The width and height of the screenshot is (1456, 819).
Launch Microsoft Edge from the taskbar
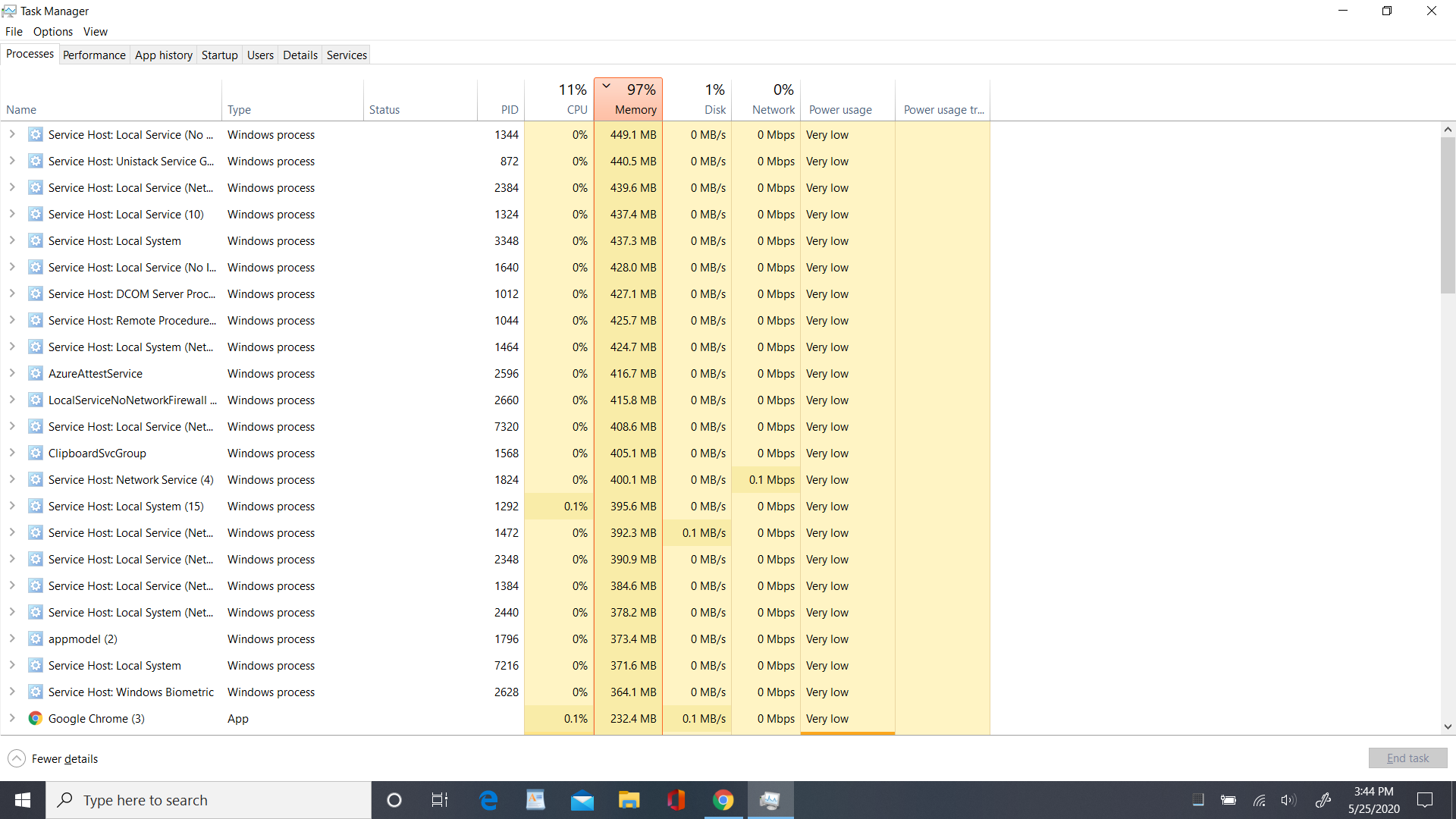tap(488, 800)
